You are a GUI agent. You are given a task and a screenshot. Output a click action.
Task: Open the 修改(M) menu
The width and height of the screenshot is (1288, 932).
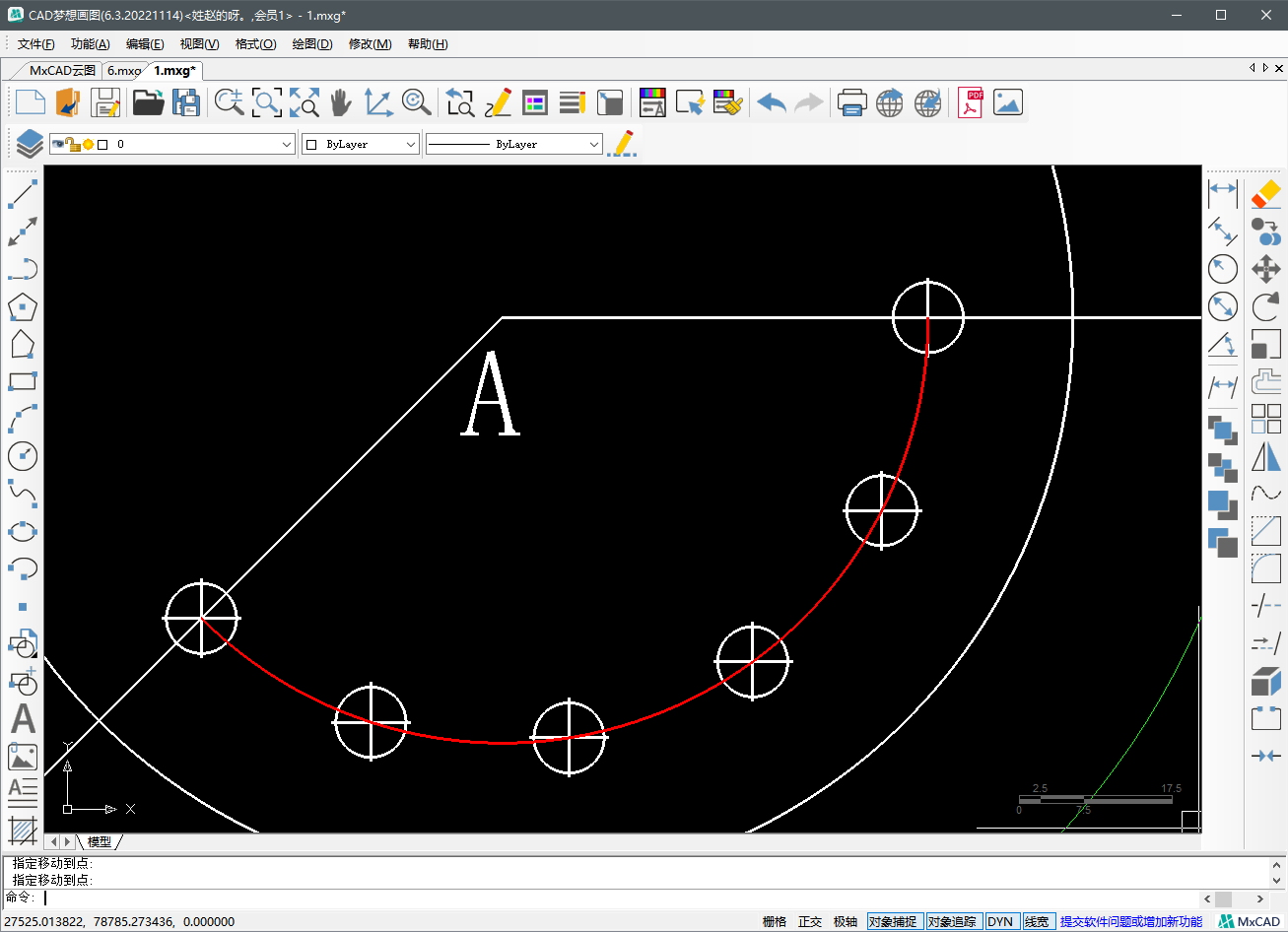click(x=370, y=44)
